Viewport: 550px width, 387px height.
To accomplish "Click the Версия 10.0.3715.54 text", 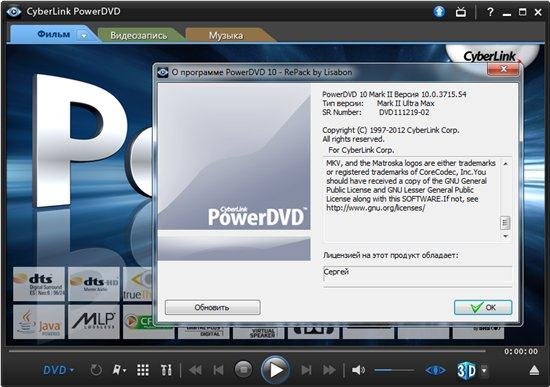I will [x=430, y=94].
